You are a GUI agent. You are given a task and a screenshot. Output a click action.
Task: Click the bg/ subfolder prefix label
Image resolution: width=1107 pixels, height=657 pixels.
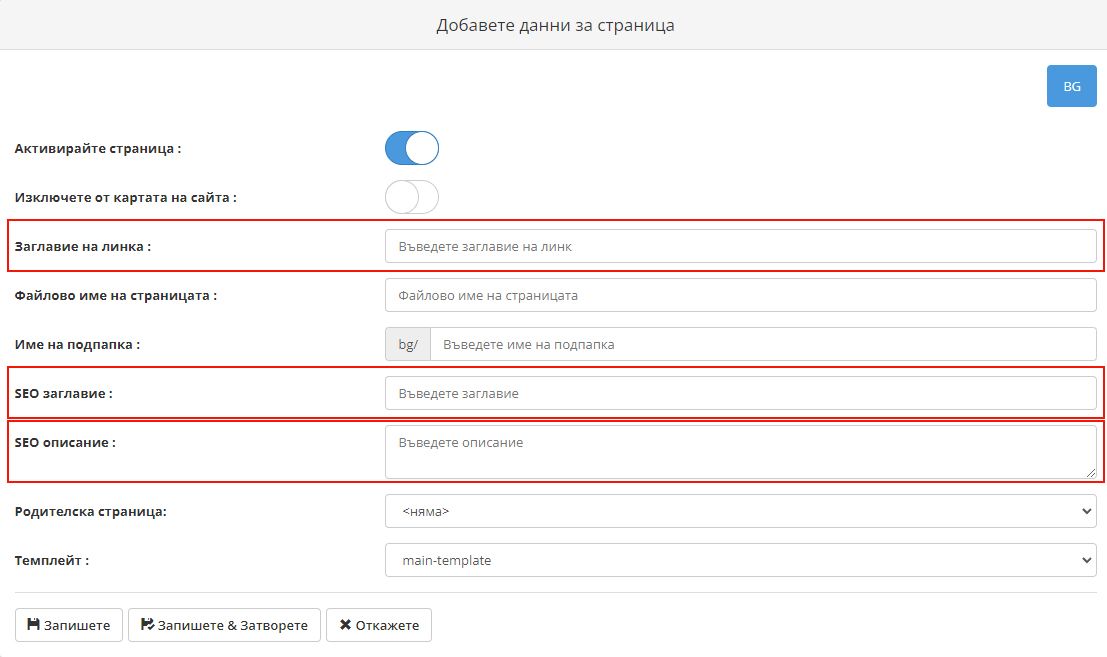pyautogui.click(x=407, y=344)
